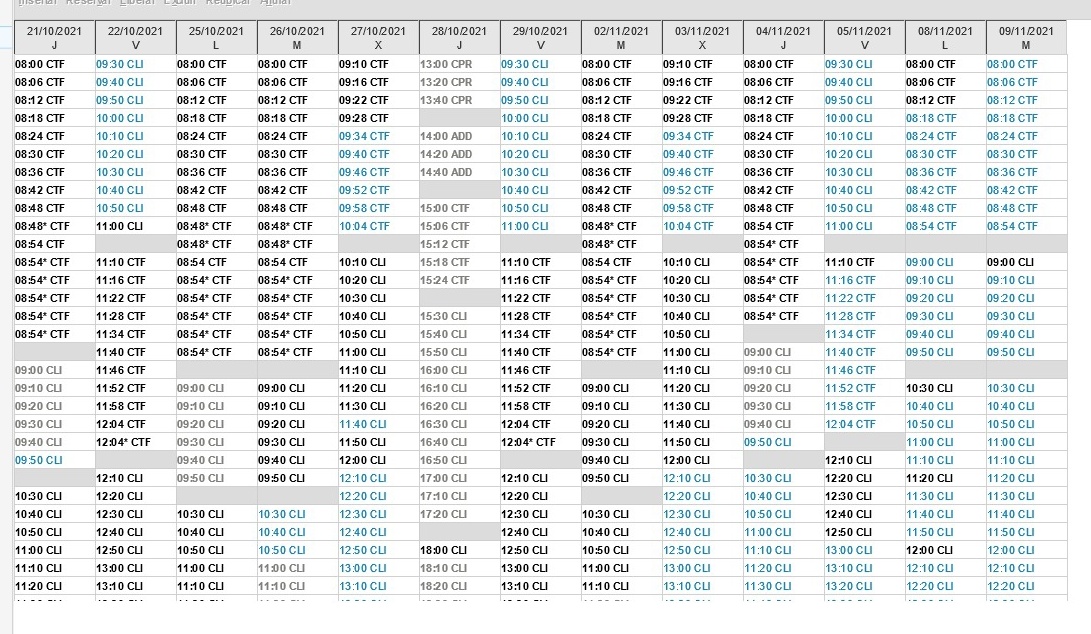The image size is (1091, 634).
Task: Select the 09/11/2021 M column header
Action: coord(1026,38)
